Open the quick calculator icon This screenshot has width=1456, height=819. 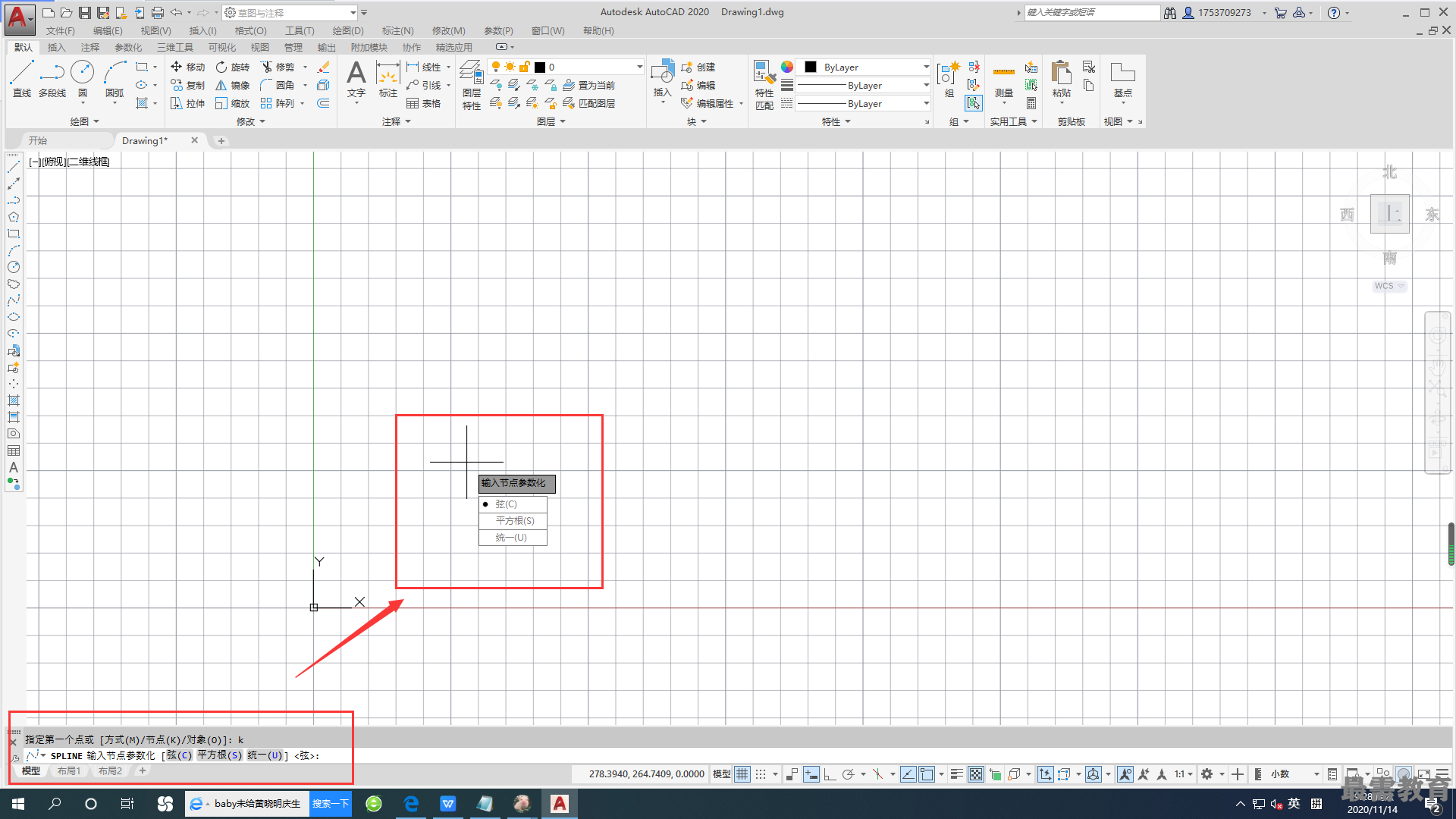[1031, 103]
